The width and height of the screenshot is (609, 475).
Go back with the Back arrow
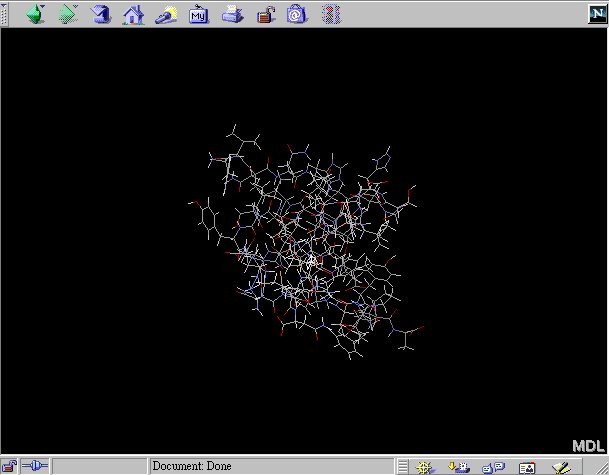(x=34, y=14)
